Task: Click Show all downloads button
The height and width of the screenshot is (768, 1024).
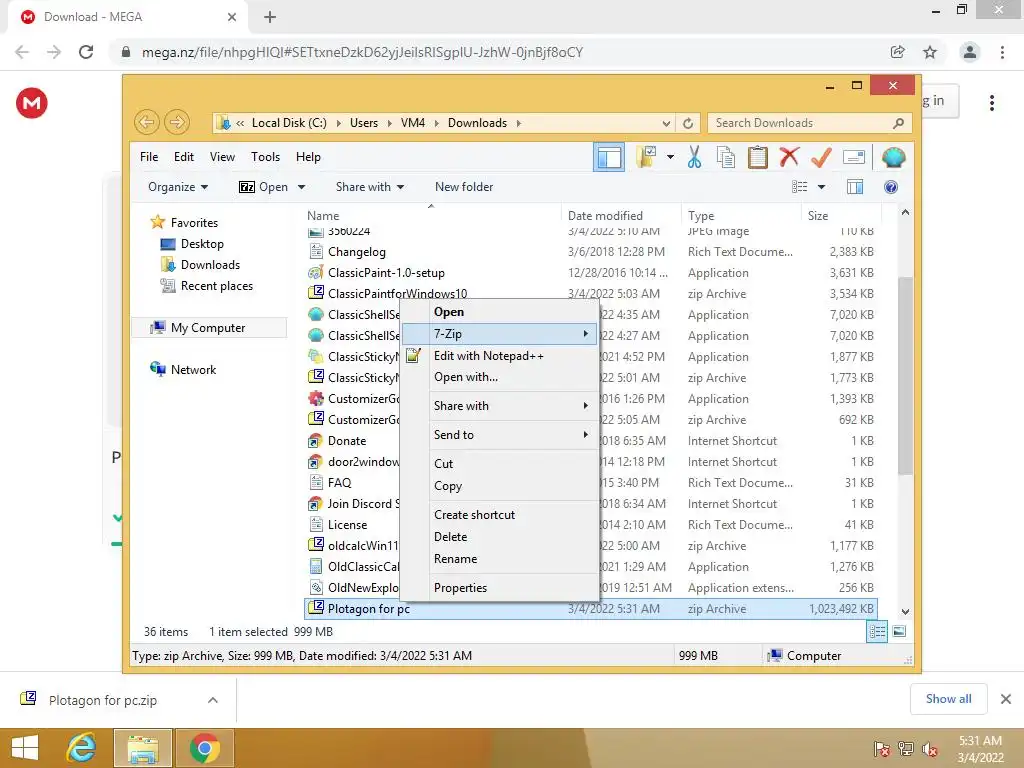Action: (948, 699)
